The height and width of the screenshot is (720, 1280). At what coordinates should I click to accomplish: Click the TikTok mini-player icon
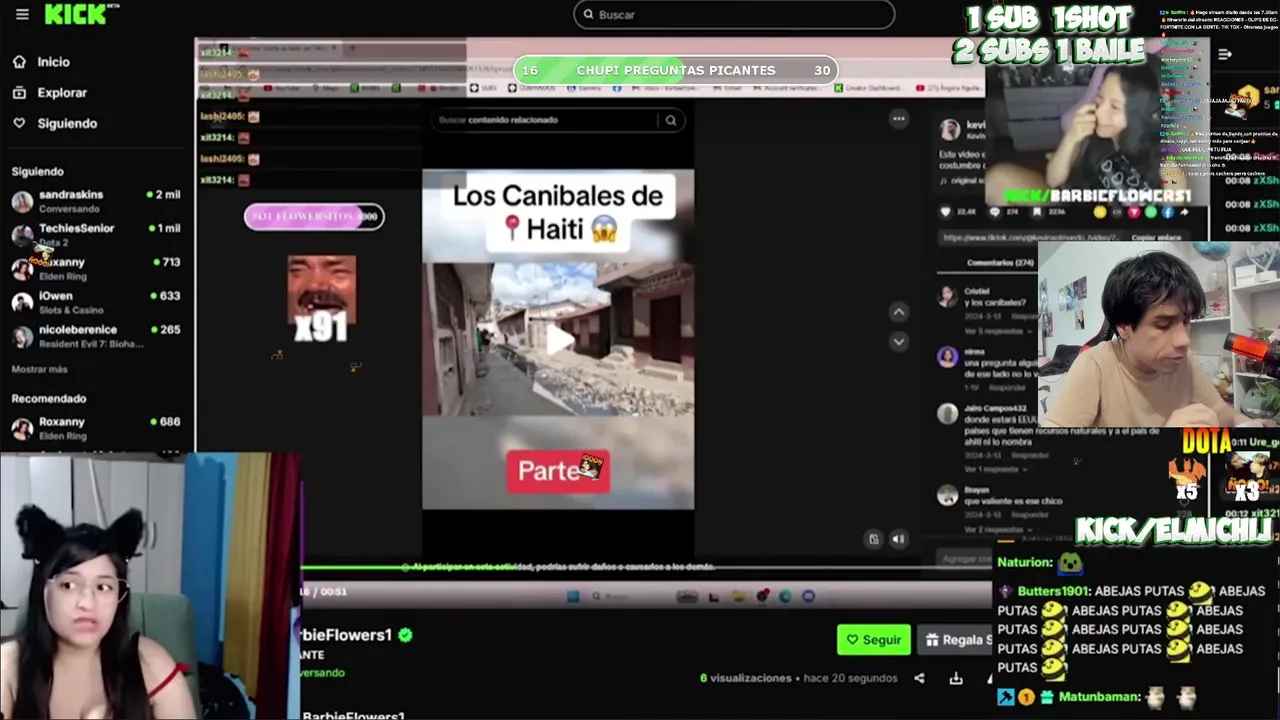click(x=873, y=539)
